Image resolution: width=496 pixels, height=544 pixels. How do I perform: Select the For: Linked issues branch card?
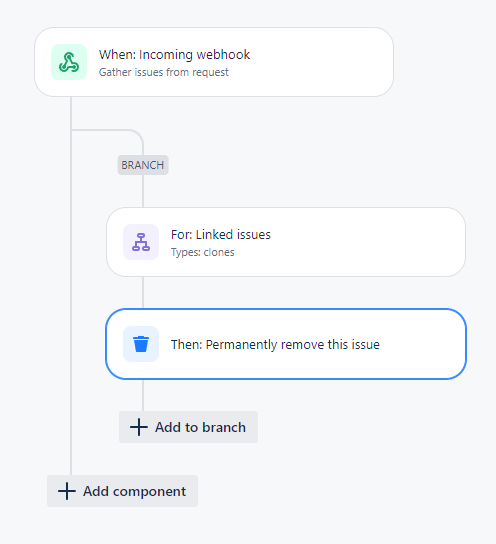[286, 242]
